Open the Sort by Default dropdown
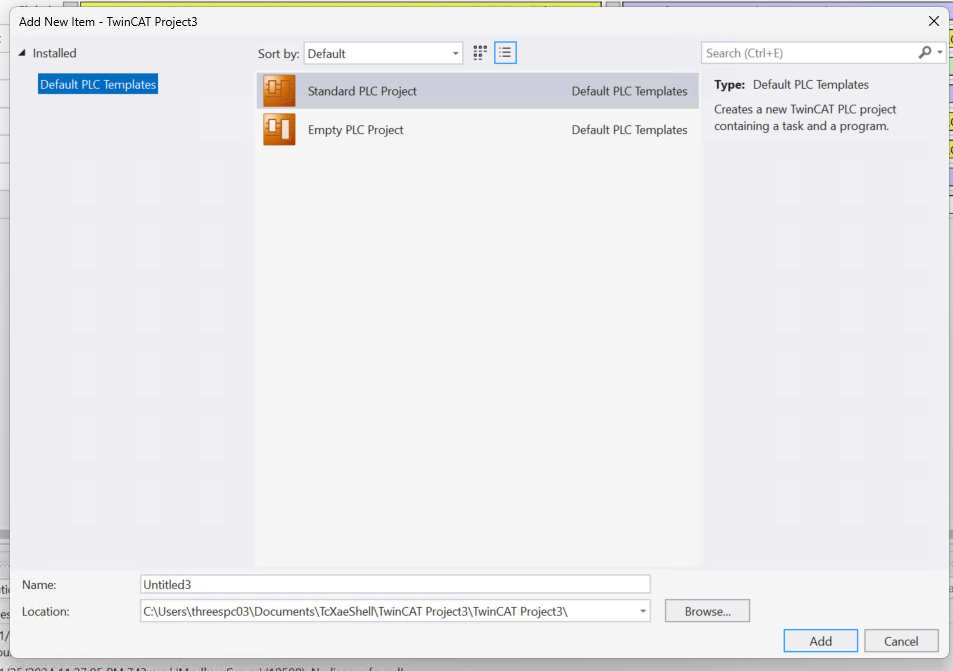Image resolution: width=953 pixels, height=671 pixels. pyautogui.click(x=383, y=53)
